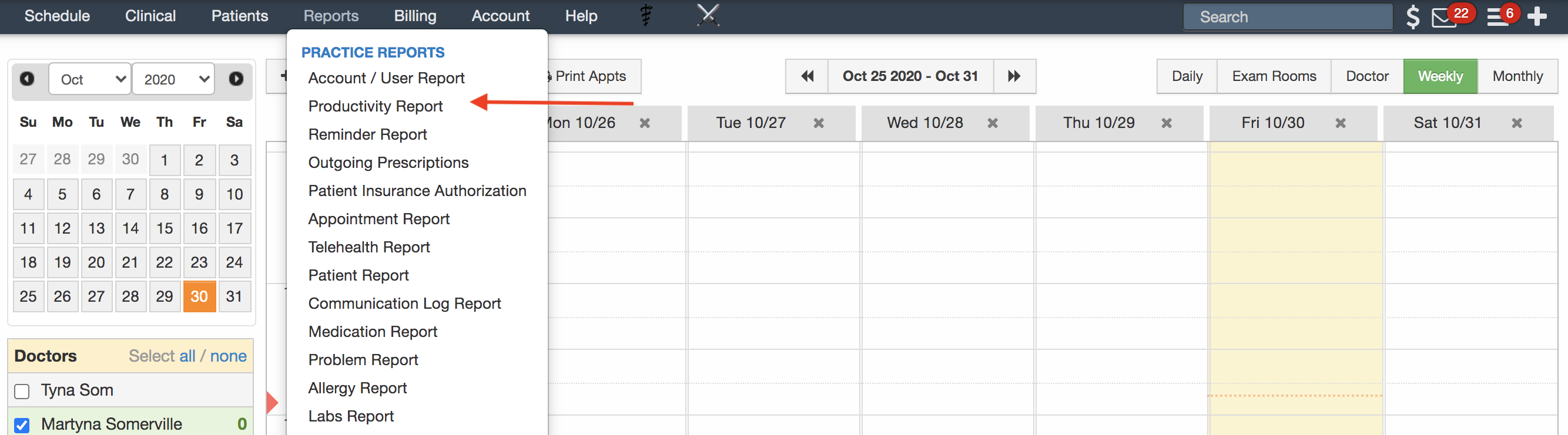Choose Problem Report
The image size is (1568, 435).
point(363,359)
